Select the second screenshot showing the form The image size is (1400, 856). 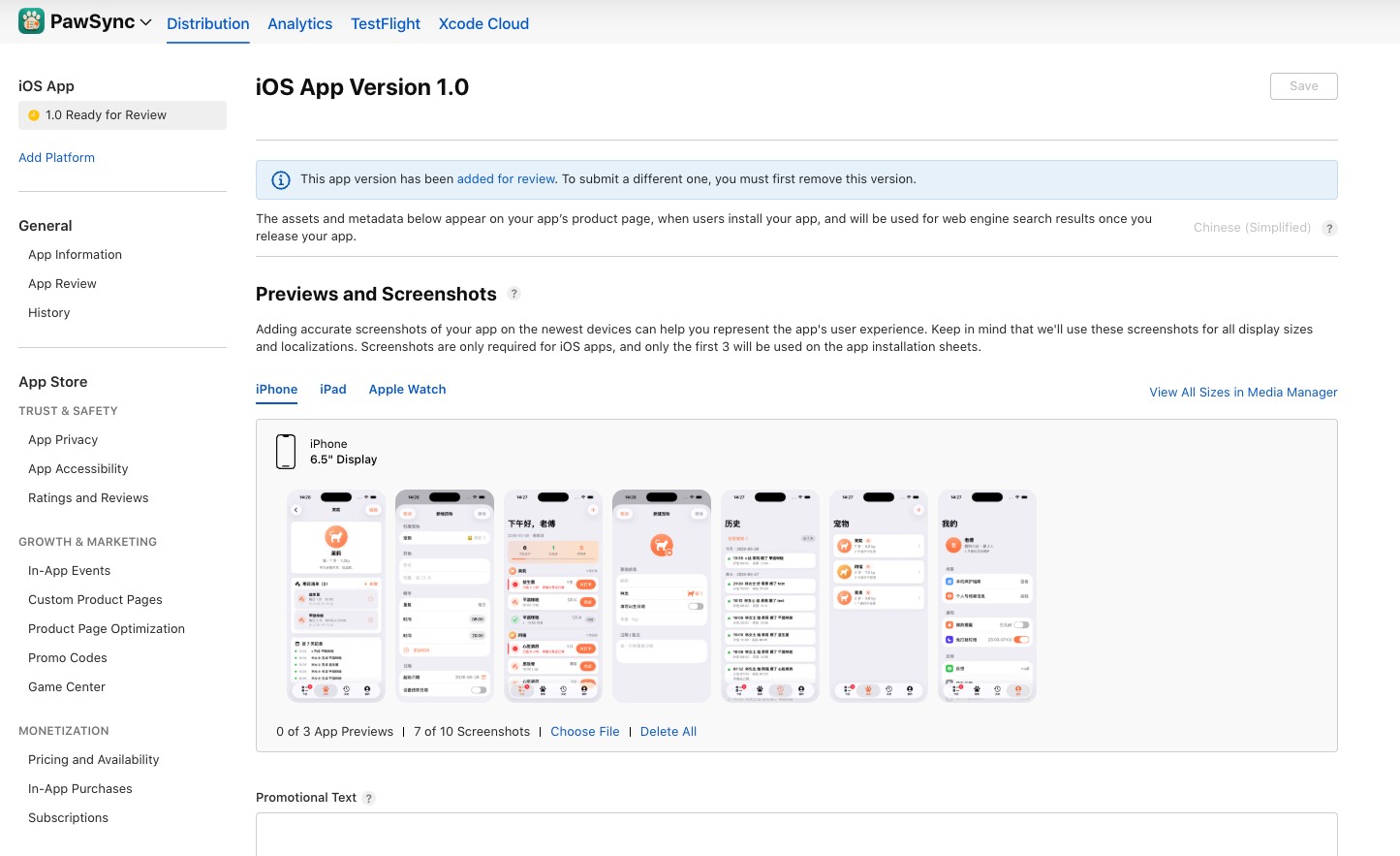click(x=445, y=596)
